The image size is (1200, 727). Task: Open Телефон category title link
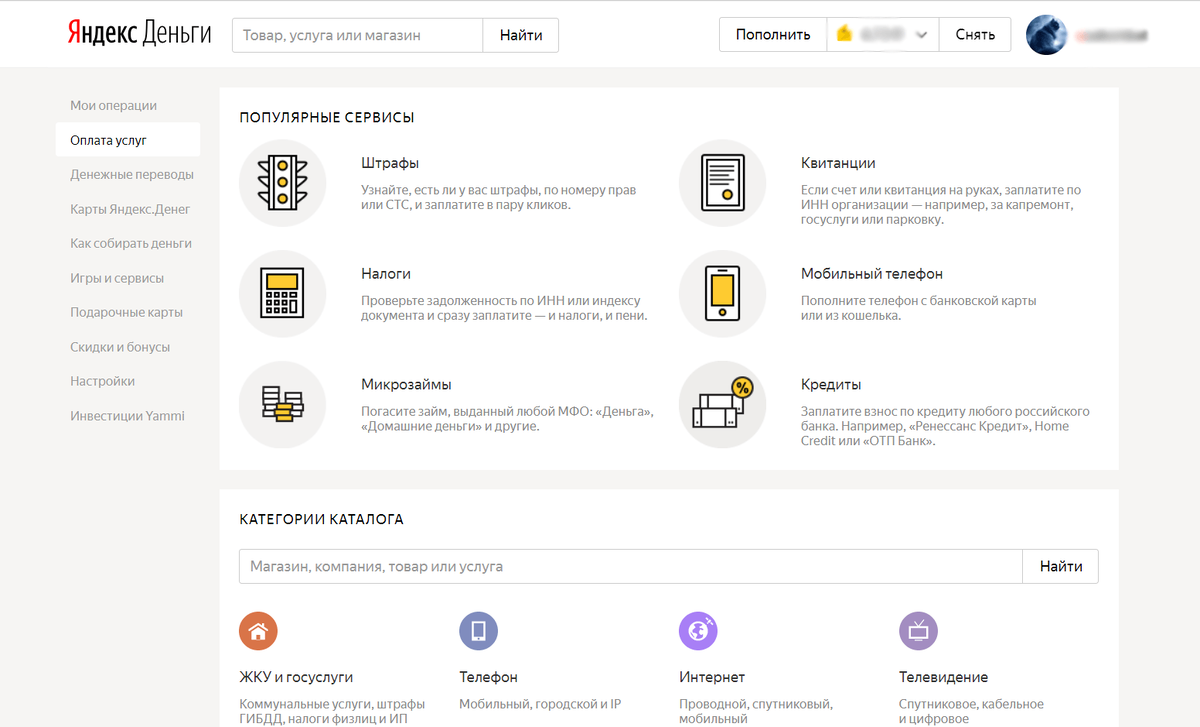point(488,677)
